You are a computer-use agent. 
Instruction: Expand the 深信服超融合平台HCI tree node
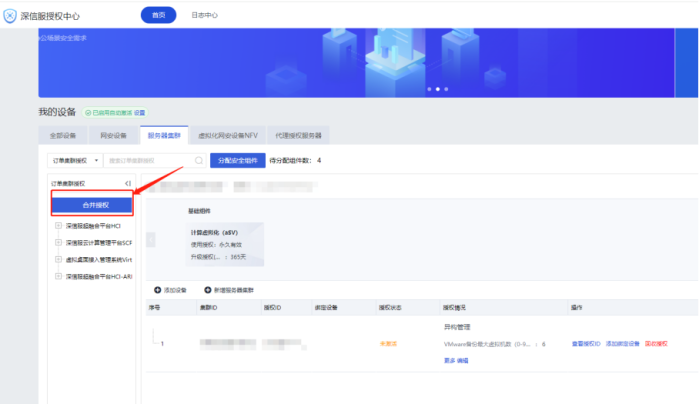(x=58, y=226)
